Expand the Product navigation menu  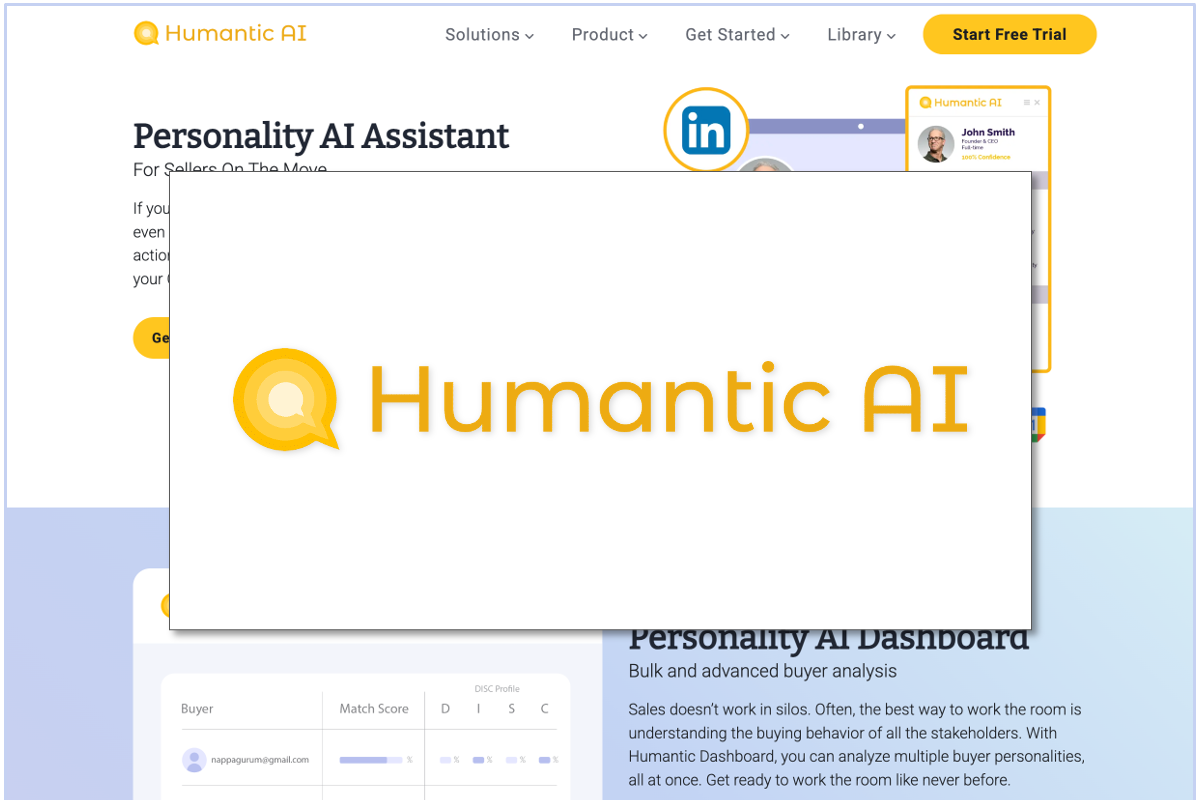609,35
